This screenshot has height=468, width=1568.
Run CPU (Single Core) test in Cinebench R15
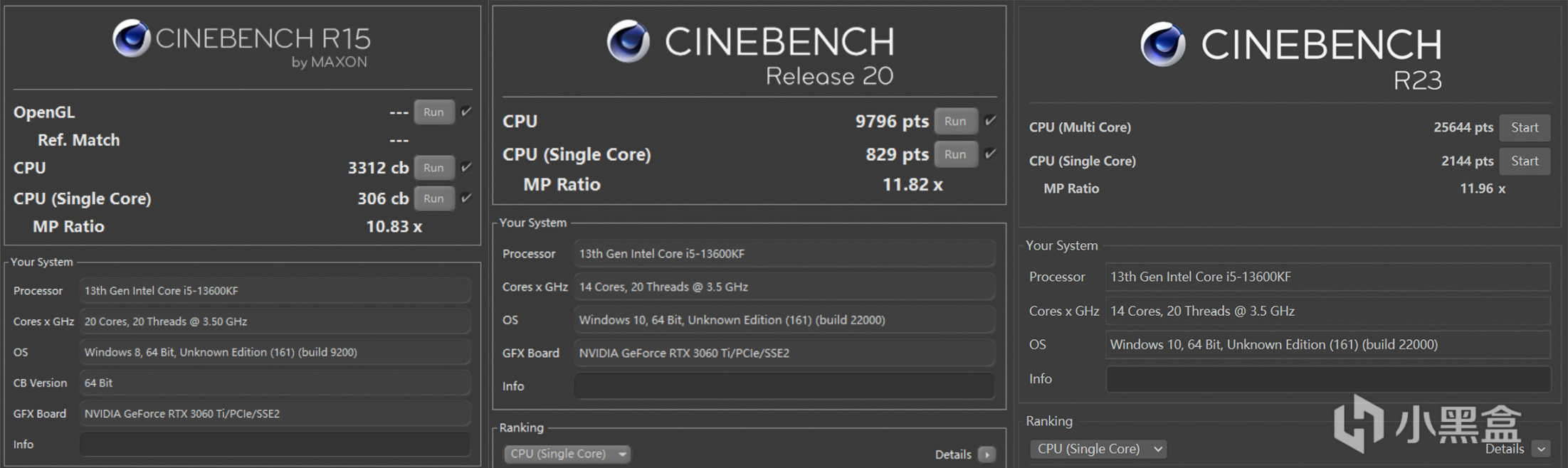(434, 198)
